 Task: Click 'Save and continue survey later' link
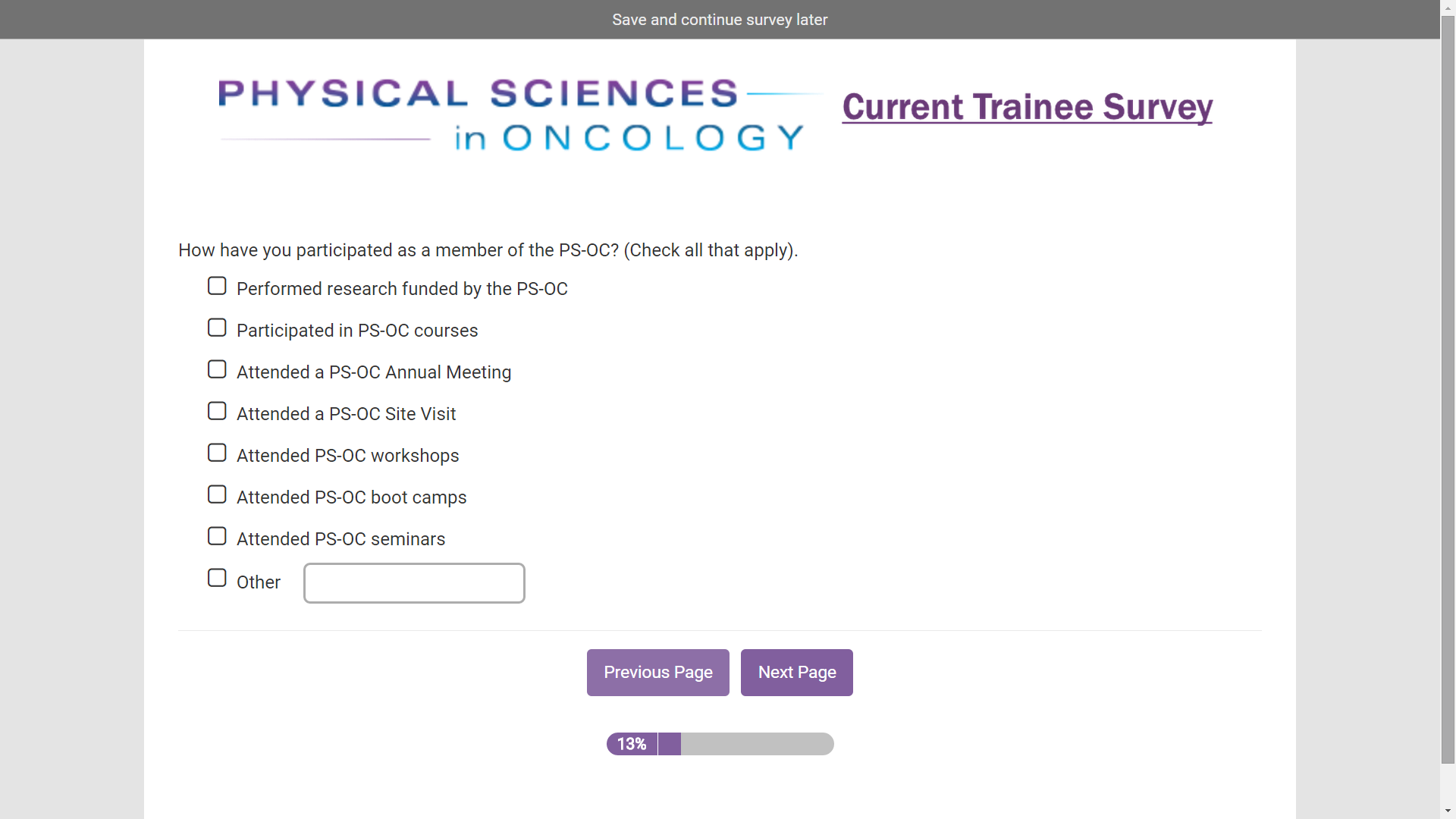[720, 20]
